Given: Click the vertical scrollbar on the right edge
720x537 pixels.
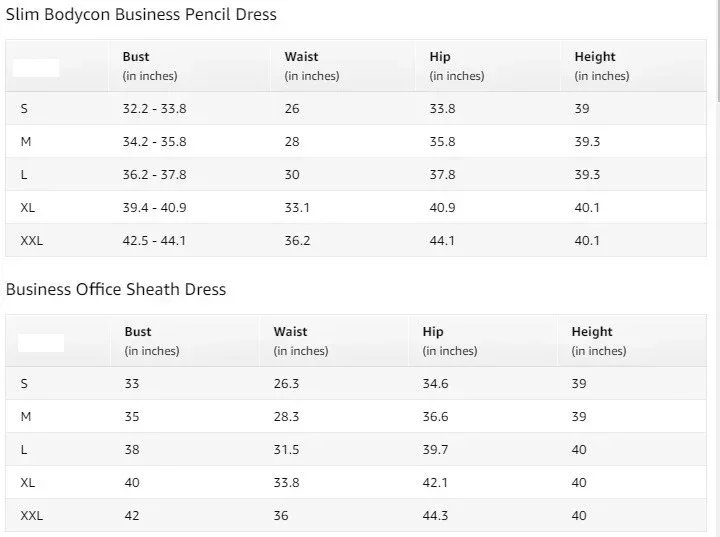Looking at the screenshot, I should pos(716,50).
